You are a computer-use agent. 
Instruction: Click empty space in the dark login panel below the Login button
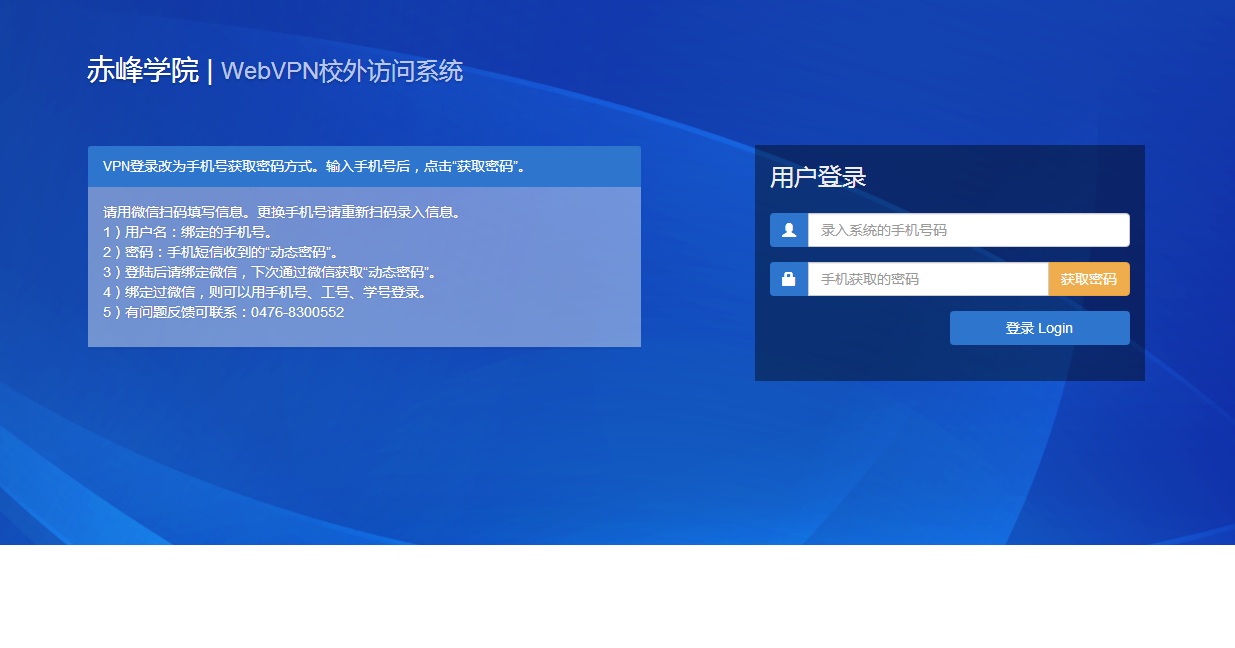click(x=949, y=363)
